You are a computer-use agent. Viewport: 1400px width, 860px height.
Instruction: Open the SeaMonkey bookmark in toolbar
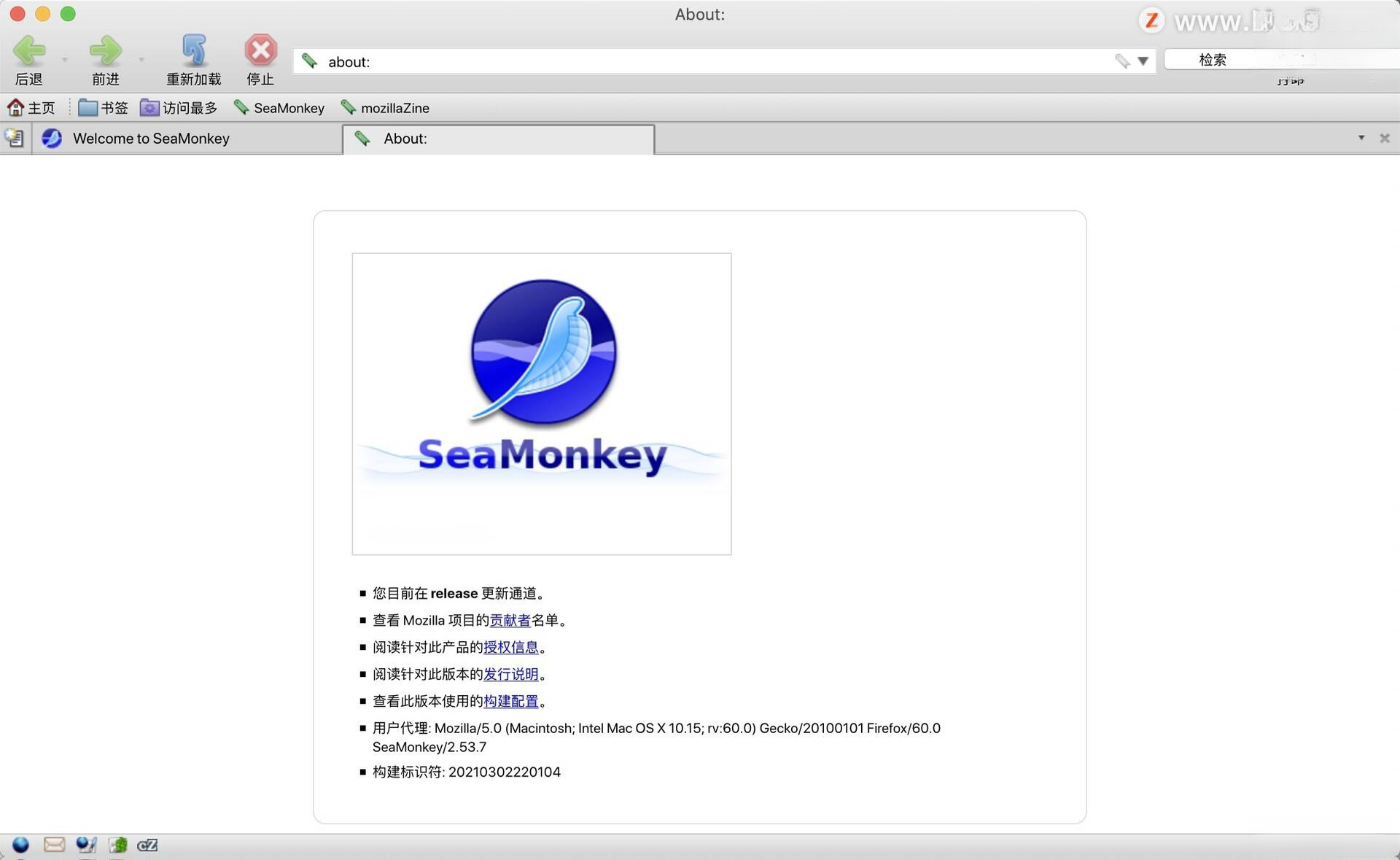279,108
